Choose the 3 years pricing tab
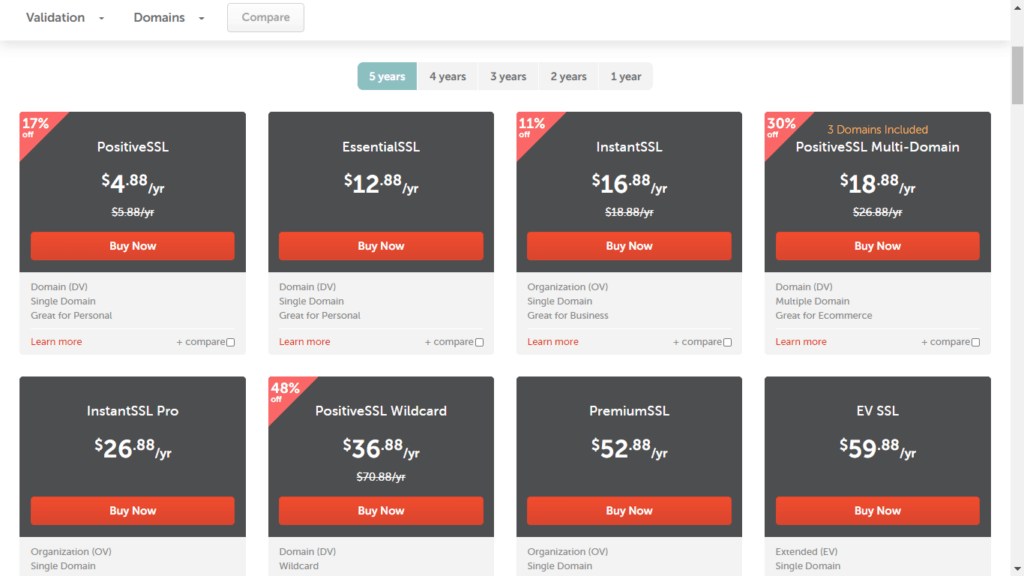1024x576 pixels. 508,77
